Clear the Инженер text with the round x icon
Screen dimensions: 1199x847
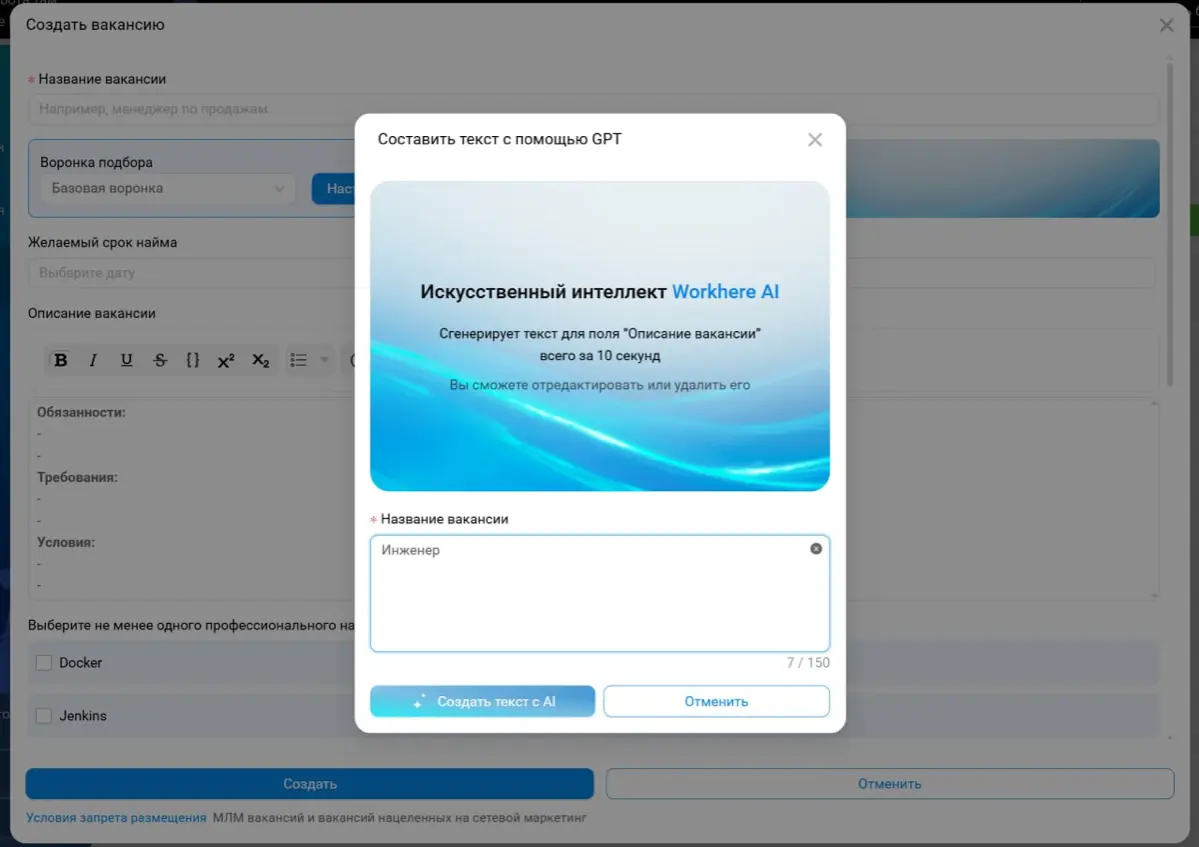click(x=816, y=549)
